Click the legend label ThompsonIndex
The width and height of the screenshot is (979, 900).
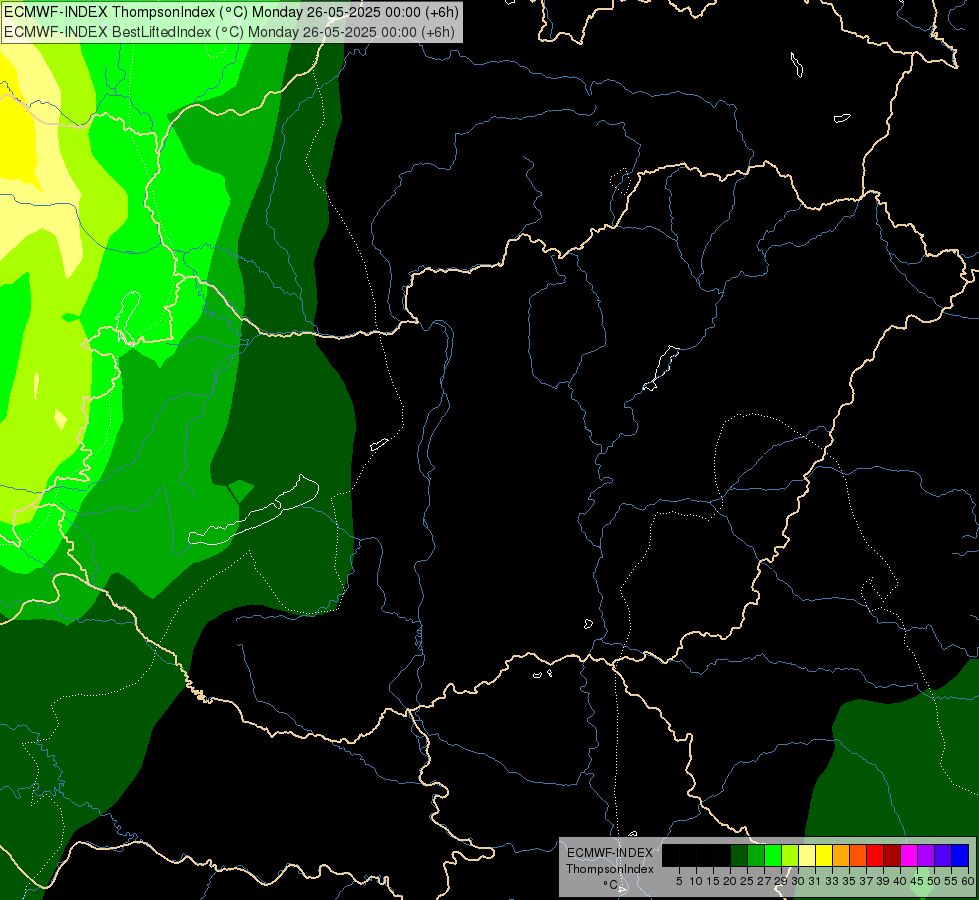tap(610, 869)
